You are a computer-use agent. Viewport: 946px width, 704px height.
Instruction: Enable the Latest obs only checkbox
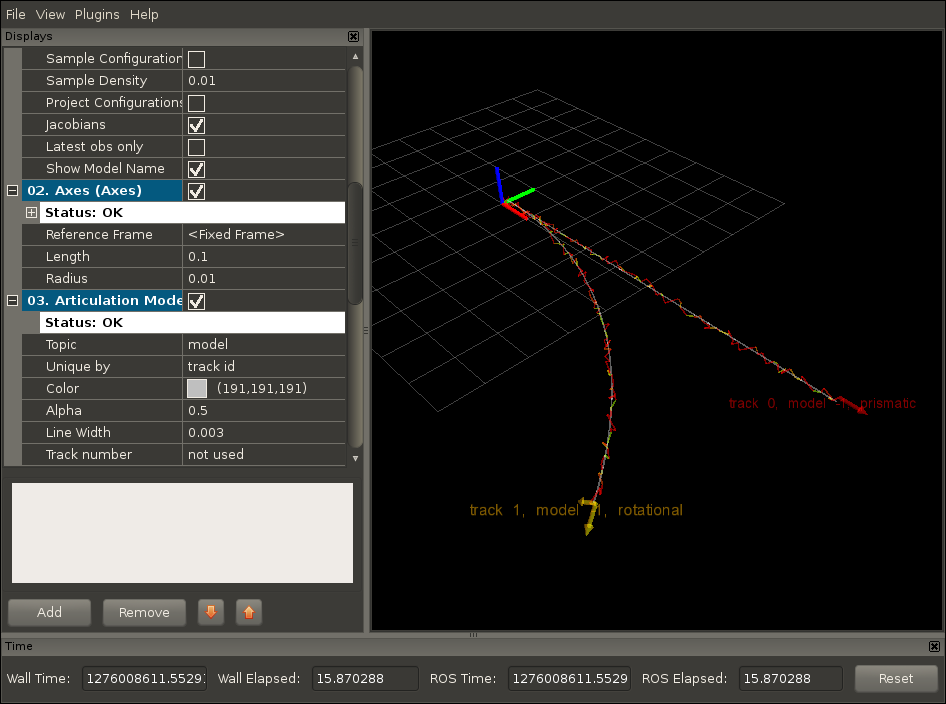pos(197,147)
